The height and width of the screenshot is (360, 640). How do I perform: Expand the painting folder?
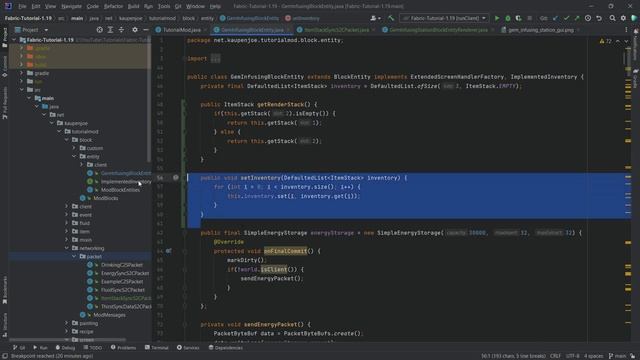[67, 323]
